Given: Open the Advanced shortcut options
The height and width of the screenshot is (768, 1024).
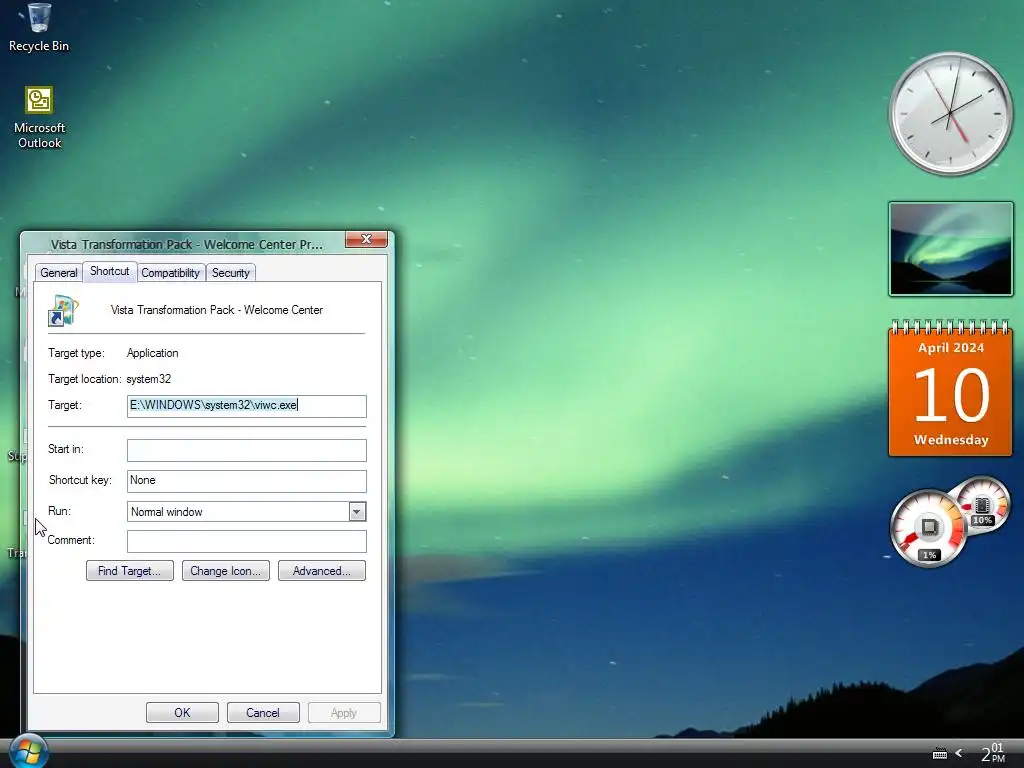Looking at the screenshot, I should (x=322, y=571).
